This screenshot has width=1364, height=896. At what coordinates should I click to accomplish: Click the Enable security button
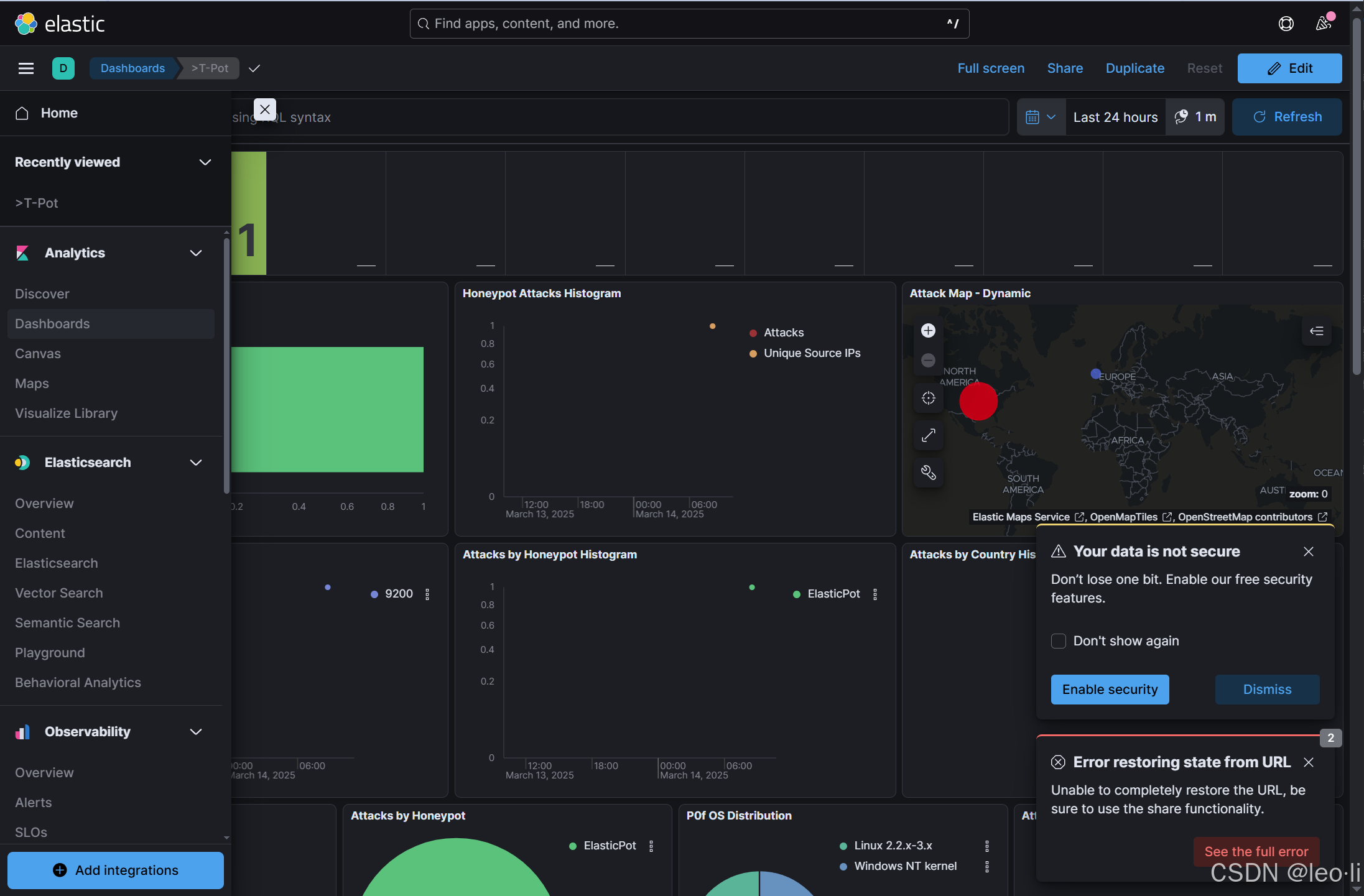point(1110,690)
